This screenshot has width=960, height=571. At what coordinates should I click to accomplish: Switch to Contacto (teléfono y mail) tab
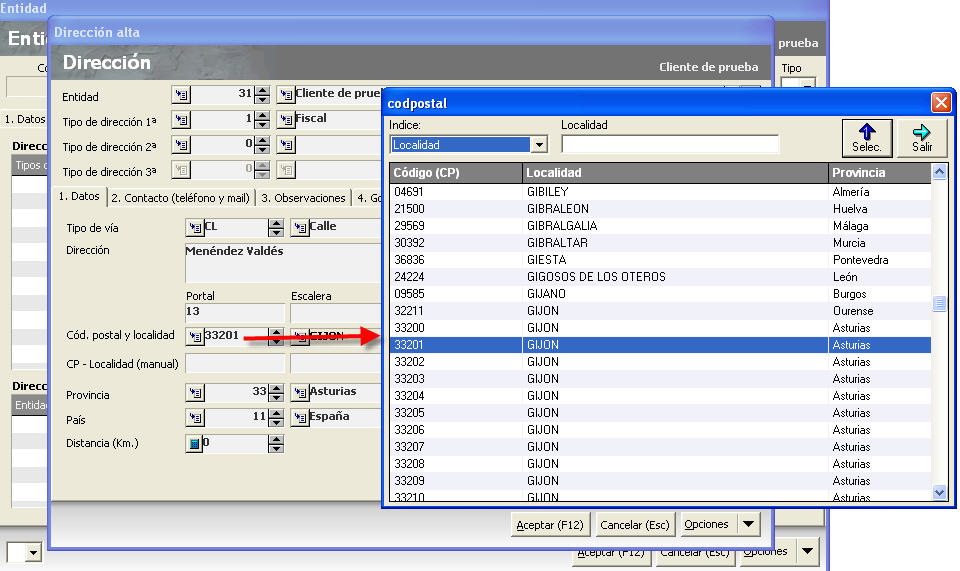coord(181,198)
